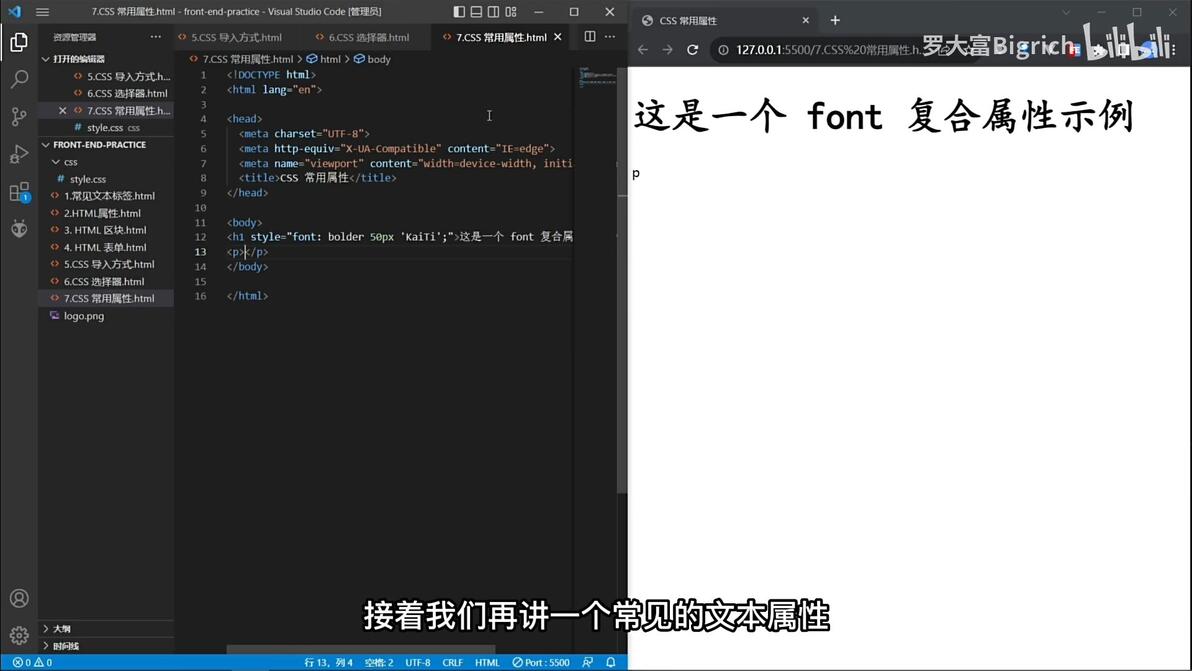Click the feedback icon in status bar
1192x671 pixels.
(x=588, y=663)
